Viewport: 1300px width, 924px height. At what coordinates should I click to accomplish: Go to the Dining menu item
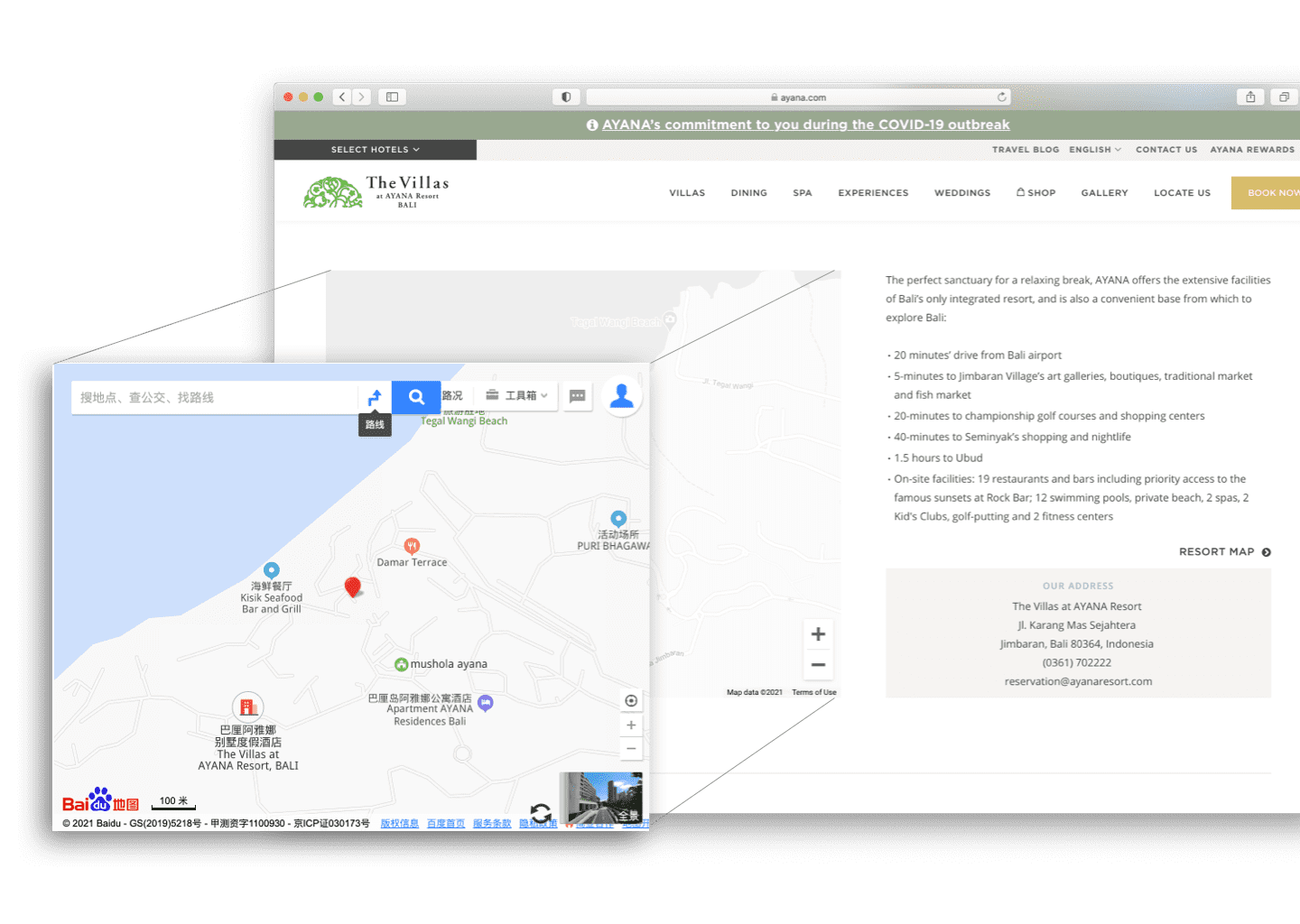pyautogui.click(x=748, y=193)
